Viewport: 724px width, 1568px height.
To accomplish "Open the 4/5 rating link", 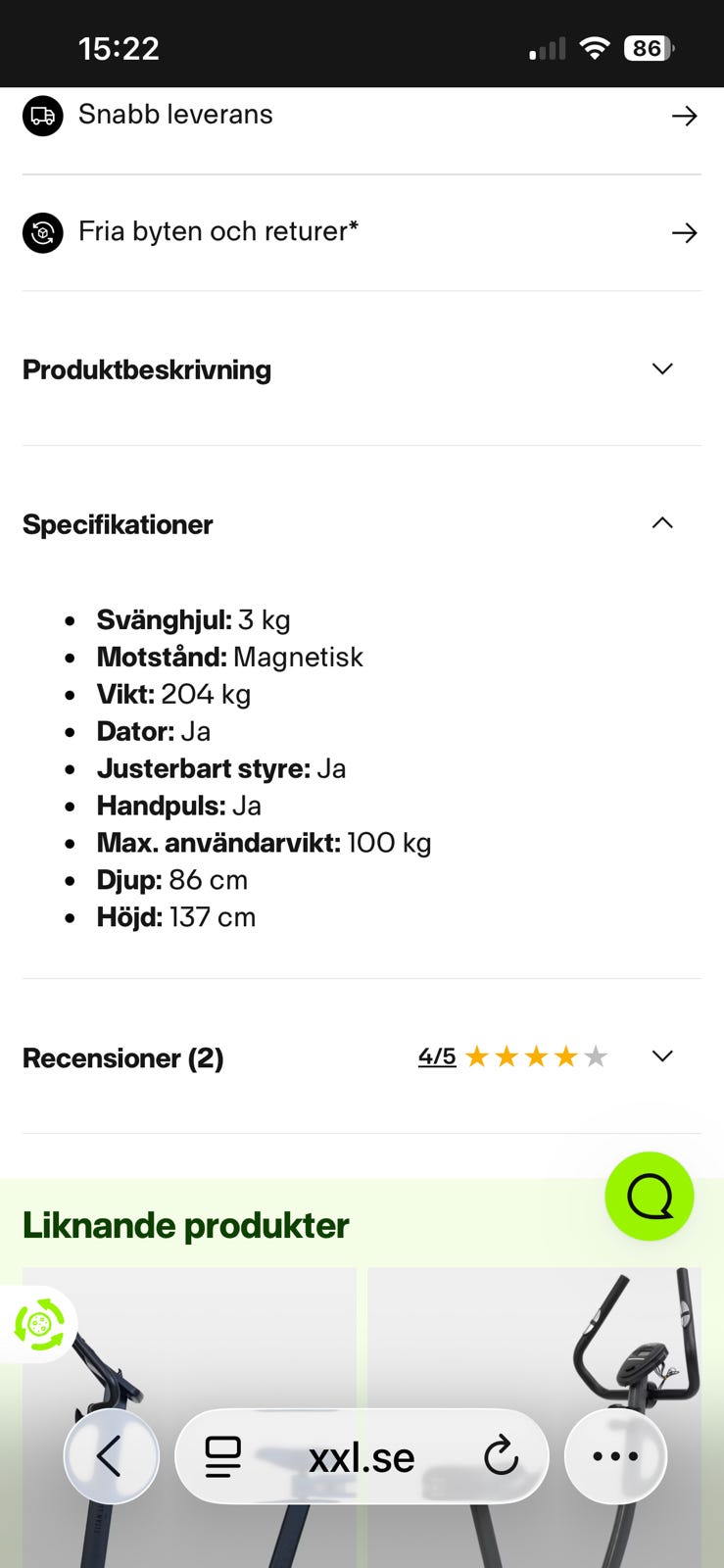I will click(437, 1056).
